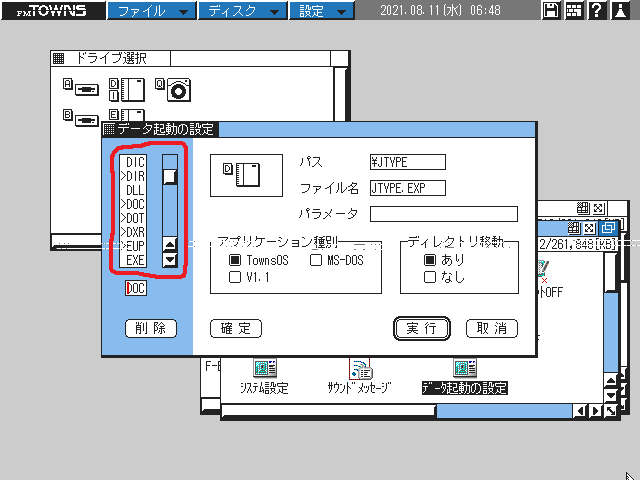This screenshot has height=480, width=640.
Task: Click the drive D icon box in dialog
Action: pos(246,175)
